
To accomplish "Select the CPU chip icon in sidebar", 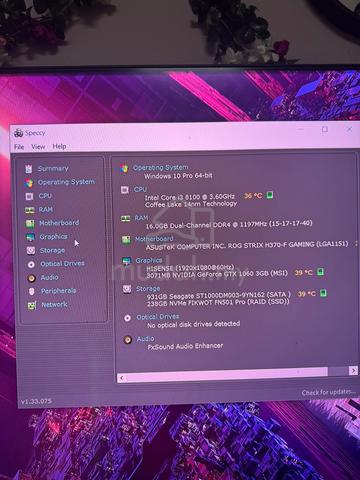I will pyautogui.click(x=29, y=196).
